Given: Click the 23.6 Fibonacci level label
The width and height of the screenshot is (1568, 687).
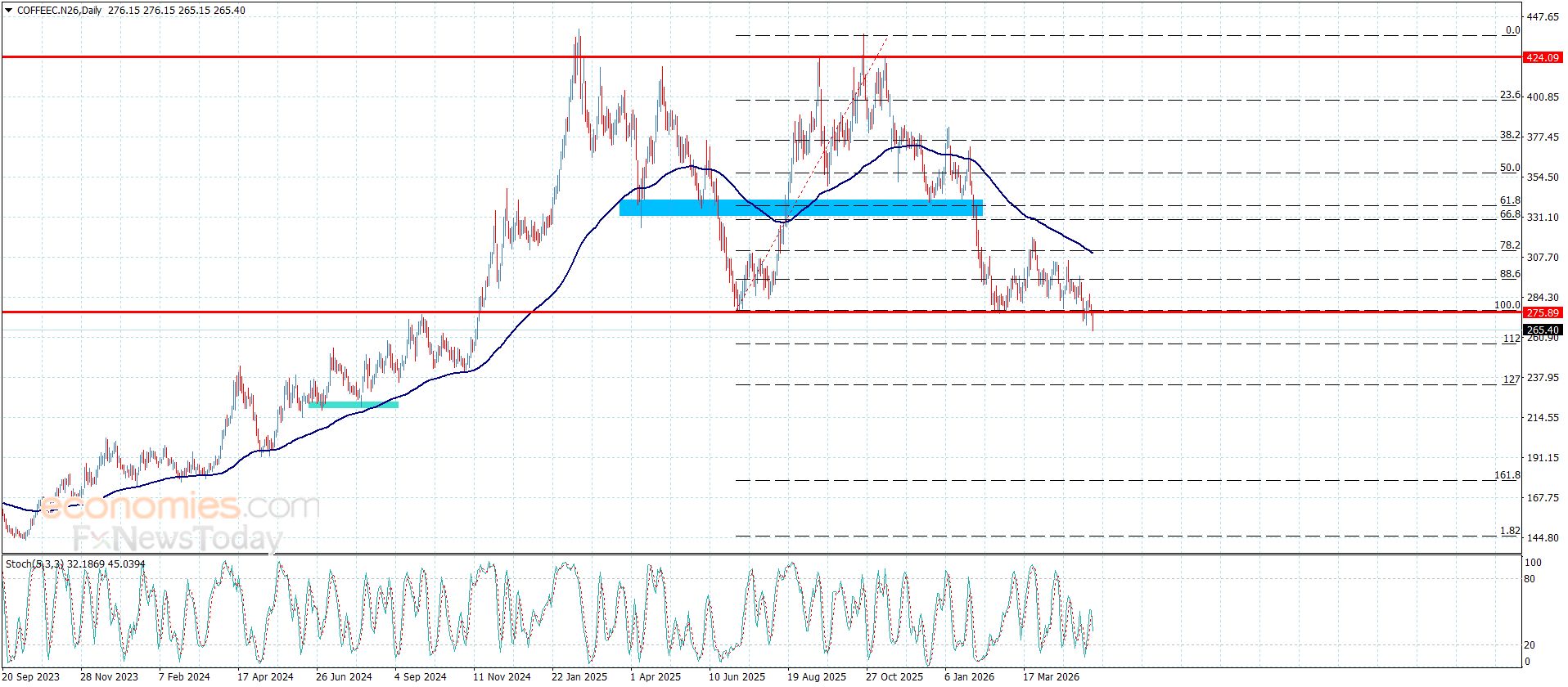Looking at the screenshot, I should (1510, 95).
